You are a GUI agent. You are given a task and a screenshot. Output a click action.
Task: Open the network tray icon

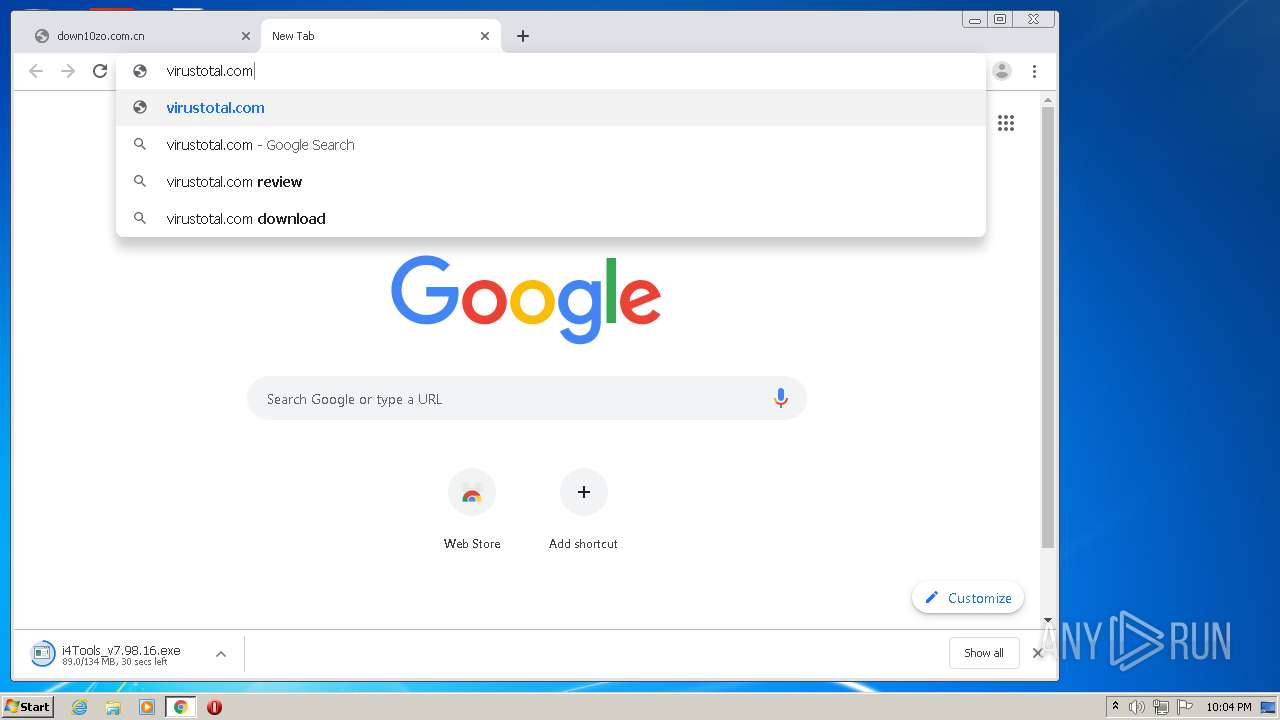pos(1161,707)
